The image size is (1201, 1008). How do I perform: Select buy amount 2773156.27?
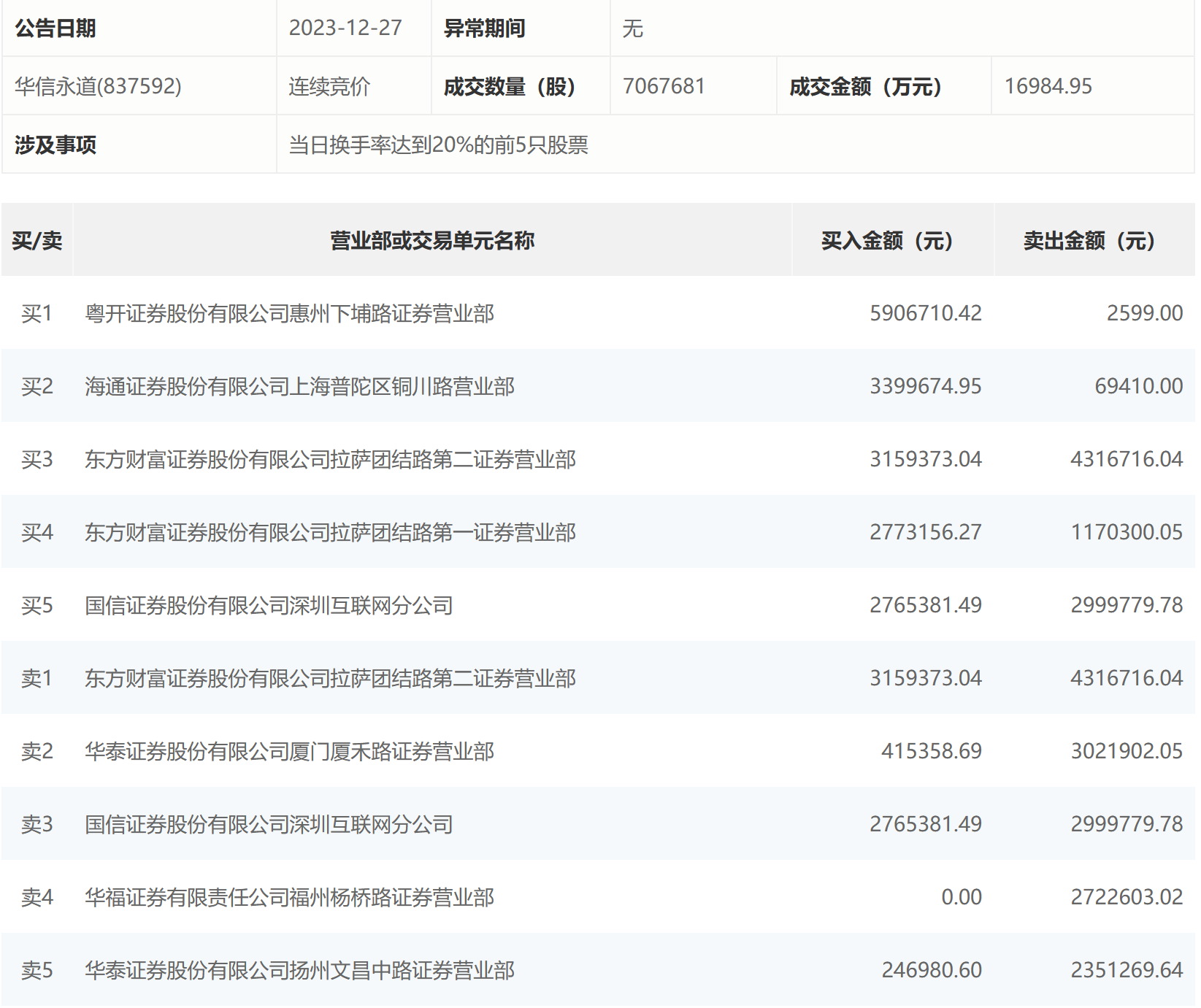(926, 532)
